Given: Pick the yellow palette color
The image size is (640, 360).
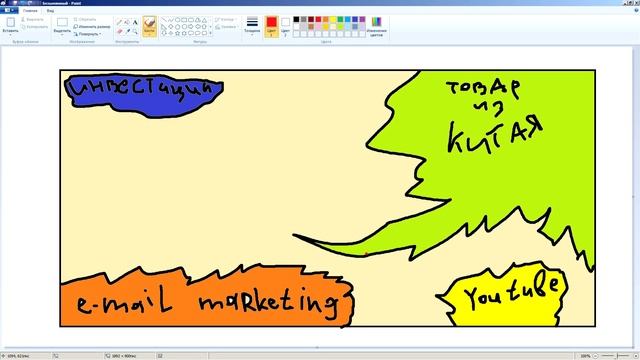Looking at the screenshot, I should coord(333,19).
